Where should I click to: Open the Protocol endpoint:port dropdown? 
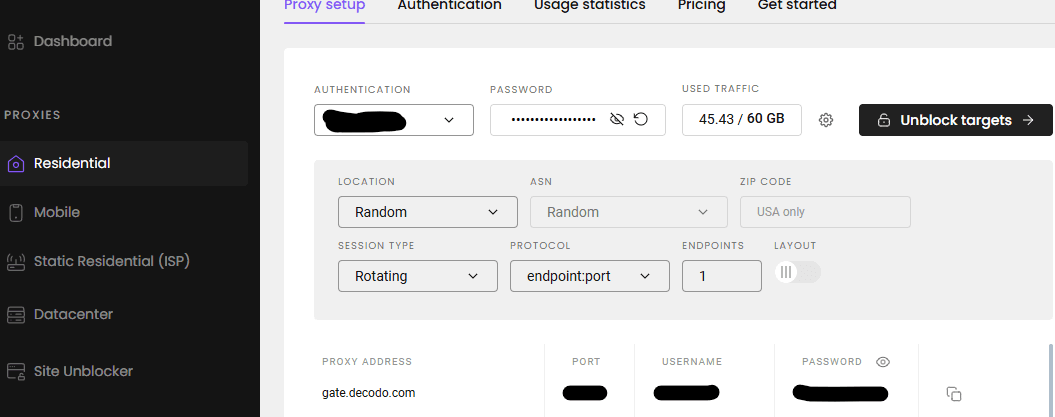click(x=588, y=276)
